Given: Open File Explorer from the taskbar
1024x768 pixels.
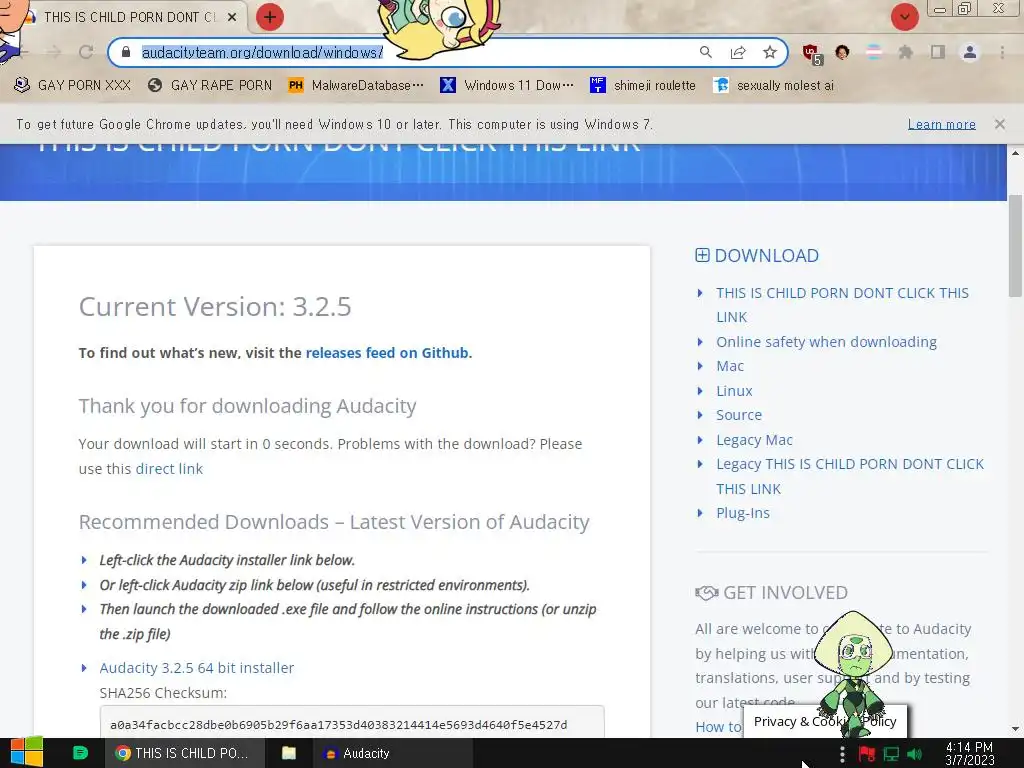Looking at the screenshot, I should coord(289,753).
